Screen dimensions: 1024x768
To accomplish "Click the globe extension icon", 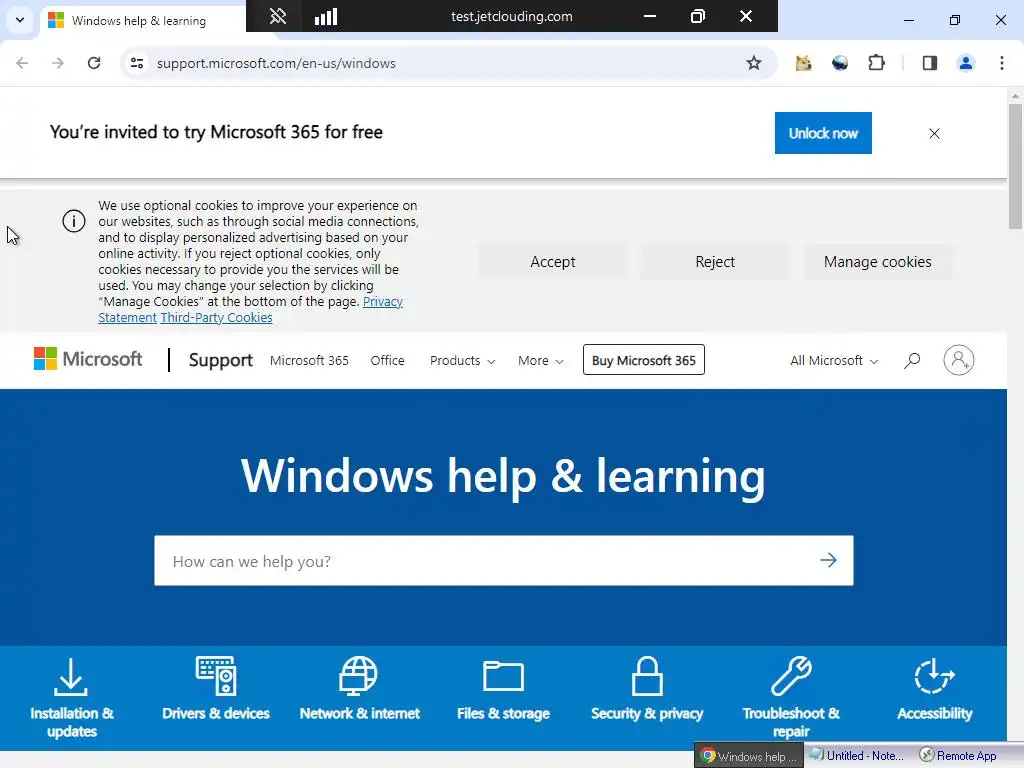I will click(840, 63).
